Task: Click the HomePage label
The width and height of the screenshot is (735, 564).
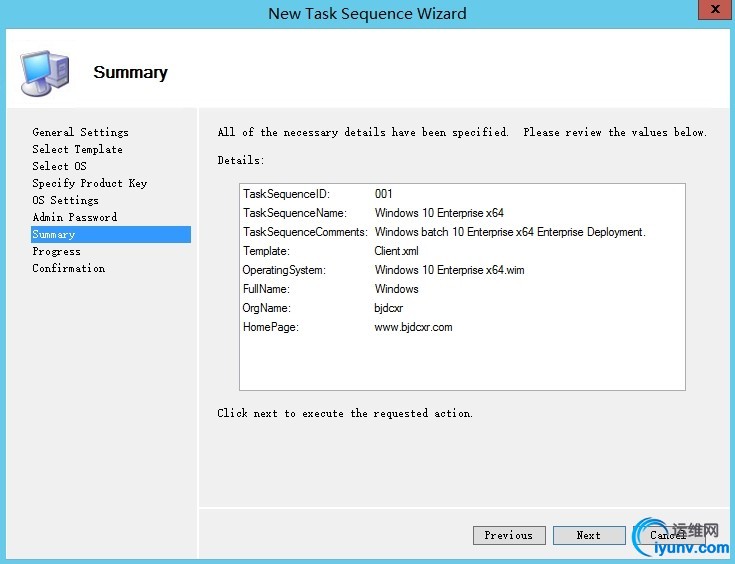Action: click(x=270, y=327)
